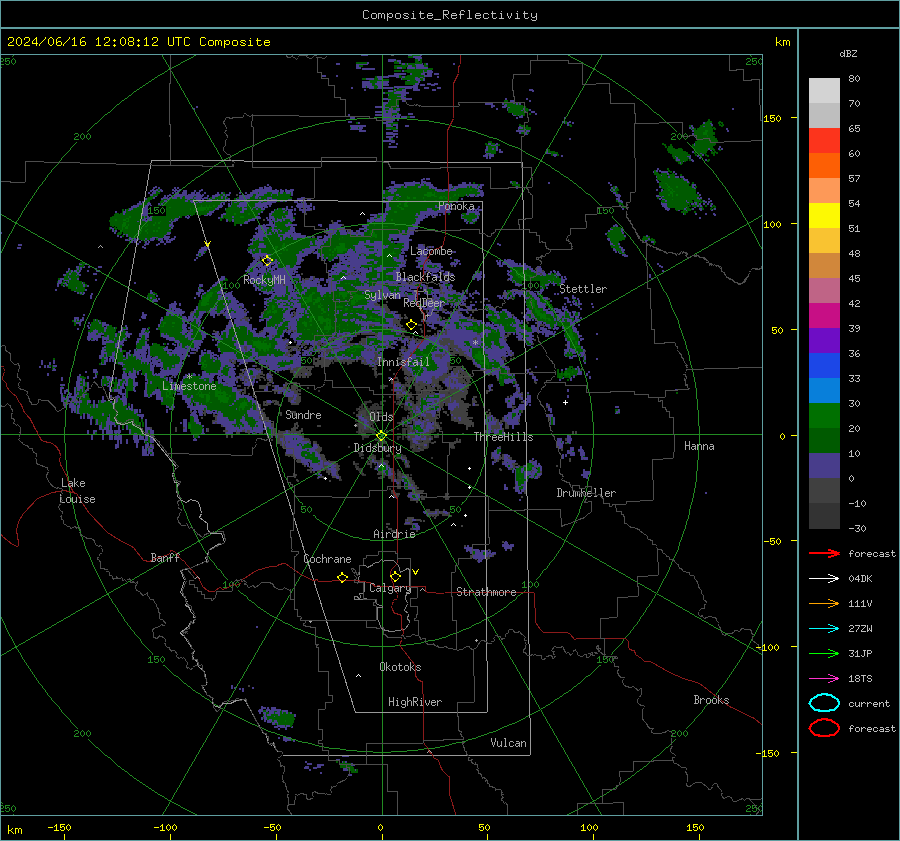Viewport: 900px width, 841px height.
Task: Select the yellow 54-51 dBZ swatch
Action: coord(824,216)
